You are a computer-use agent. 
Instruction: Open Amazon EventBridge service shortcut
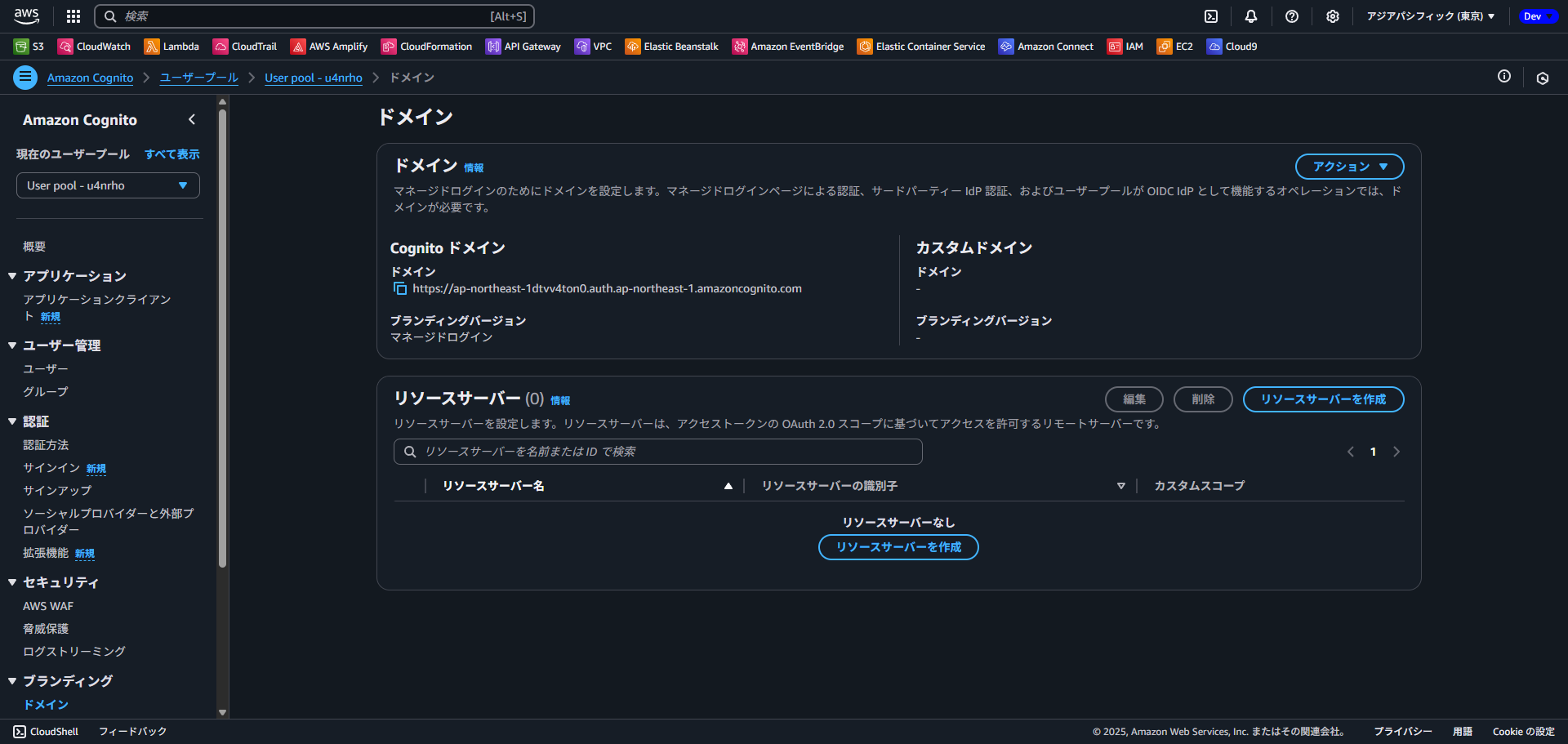[788, 47]
